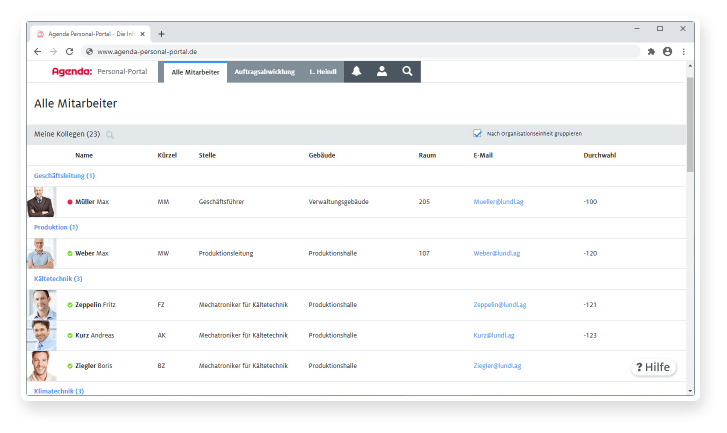
Task: Click the Mueller@lundl.ag email link
Action: 499,202
